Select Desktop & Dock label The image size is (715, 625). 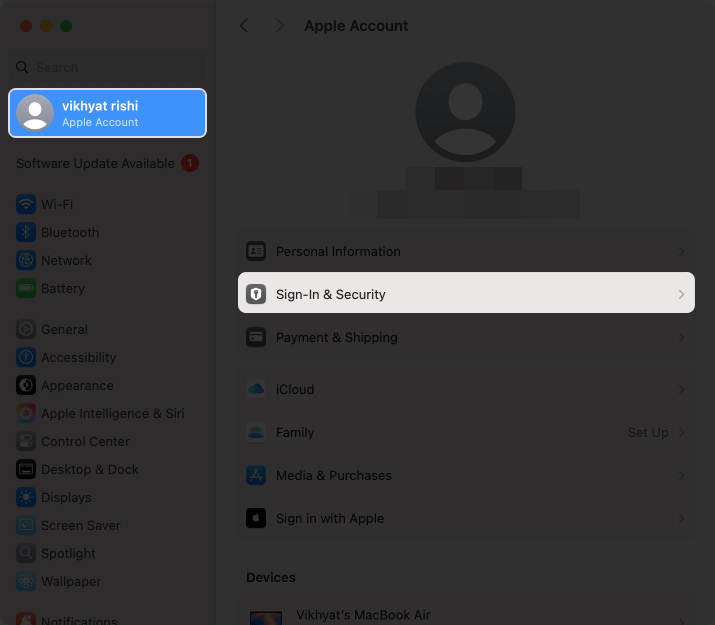pos(89,469)
